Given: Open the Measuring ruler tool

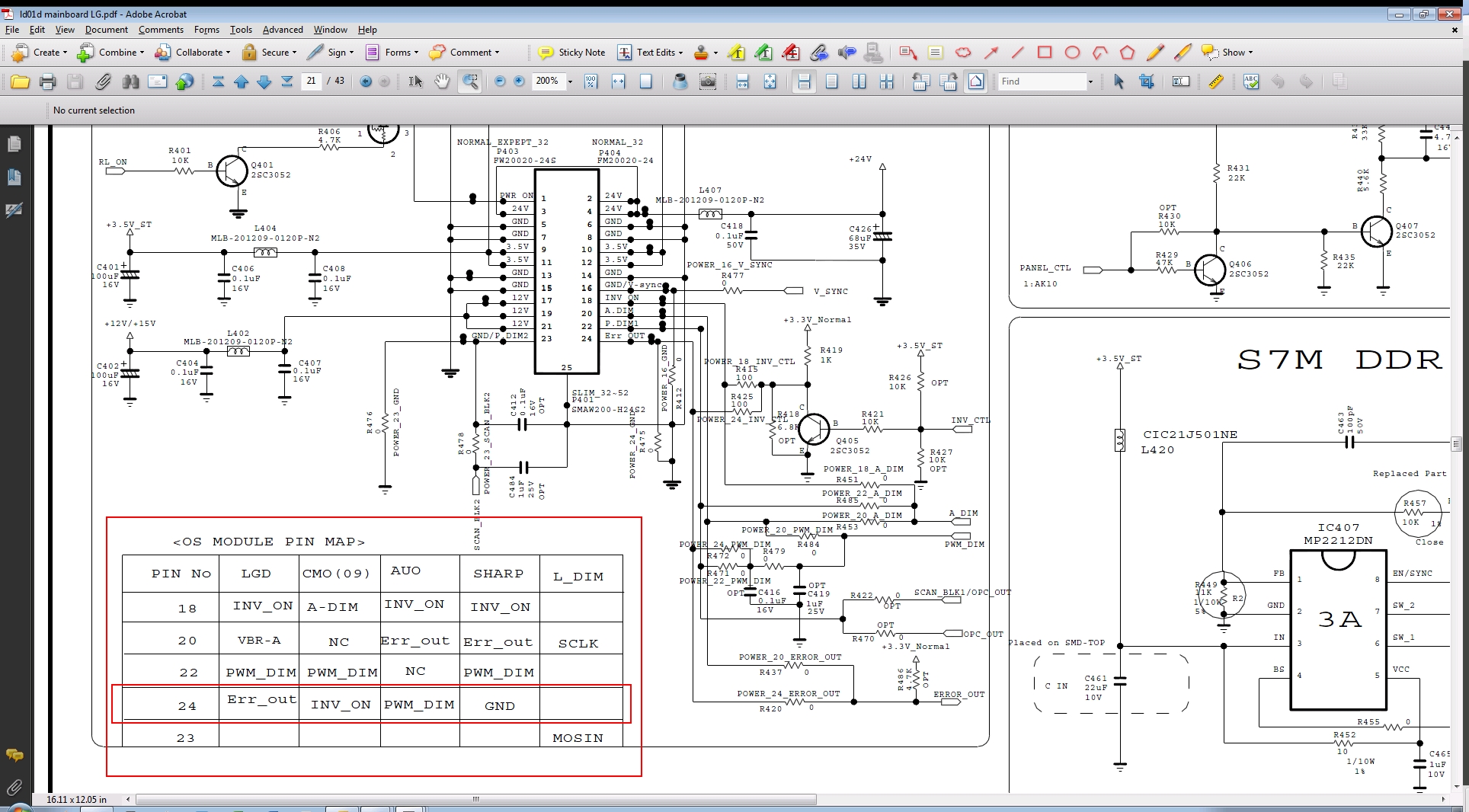Looking at the screenshot, I should coord(1216,82).
